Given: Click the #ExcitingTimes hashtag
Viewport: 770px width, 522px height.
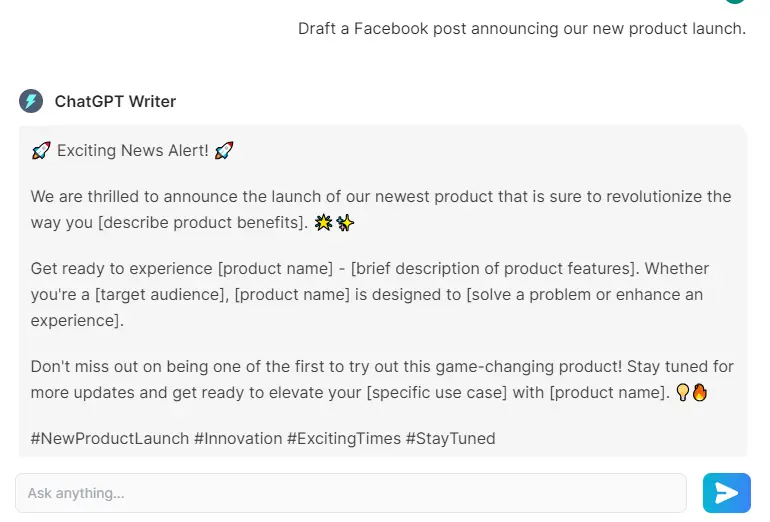Looking at the screenshot, I should tap(343, 438).
